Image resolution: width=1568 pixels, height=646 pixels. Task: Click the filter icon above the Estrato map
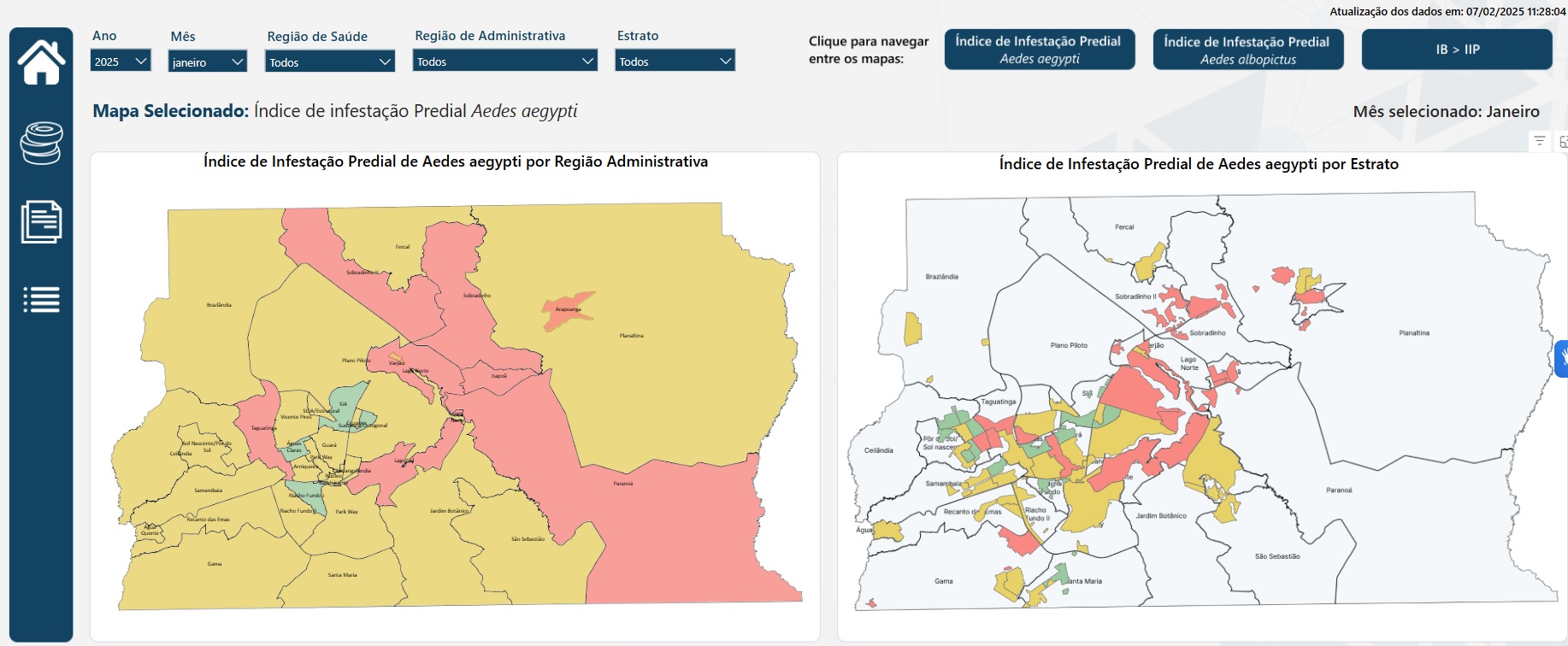1539,142
